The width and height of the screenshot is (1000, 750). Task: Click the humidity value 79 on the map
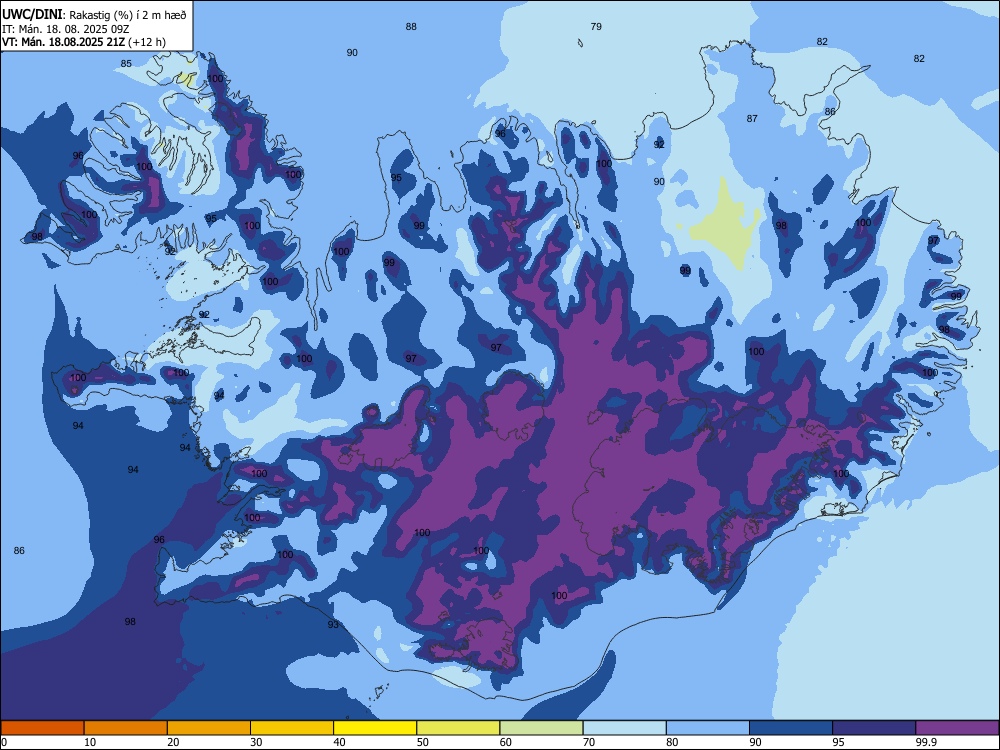click(596, 27)
